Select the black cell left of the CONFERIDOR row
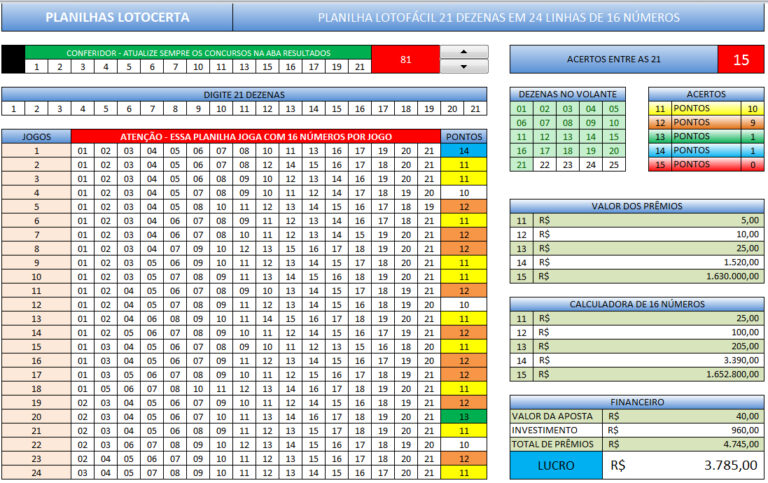The height and width of the screenshot is (483, 768). coord(12,60)
